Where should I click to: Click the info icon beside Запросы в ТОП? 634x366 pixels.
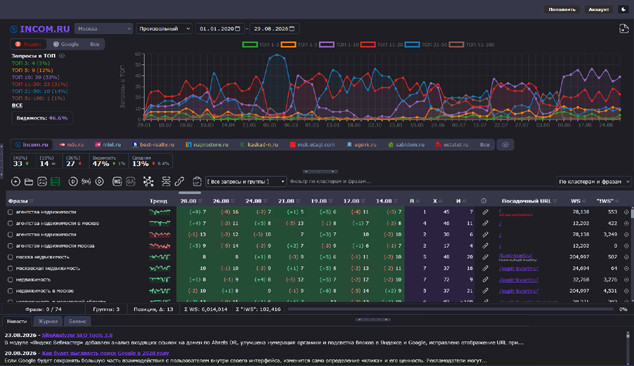[62, 56]
